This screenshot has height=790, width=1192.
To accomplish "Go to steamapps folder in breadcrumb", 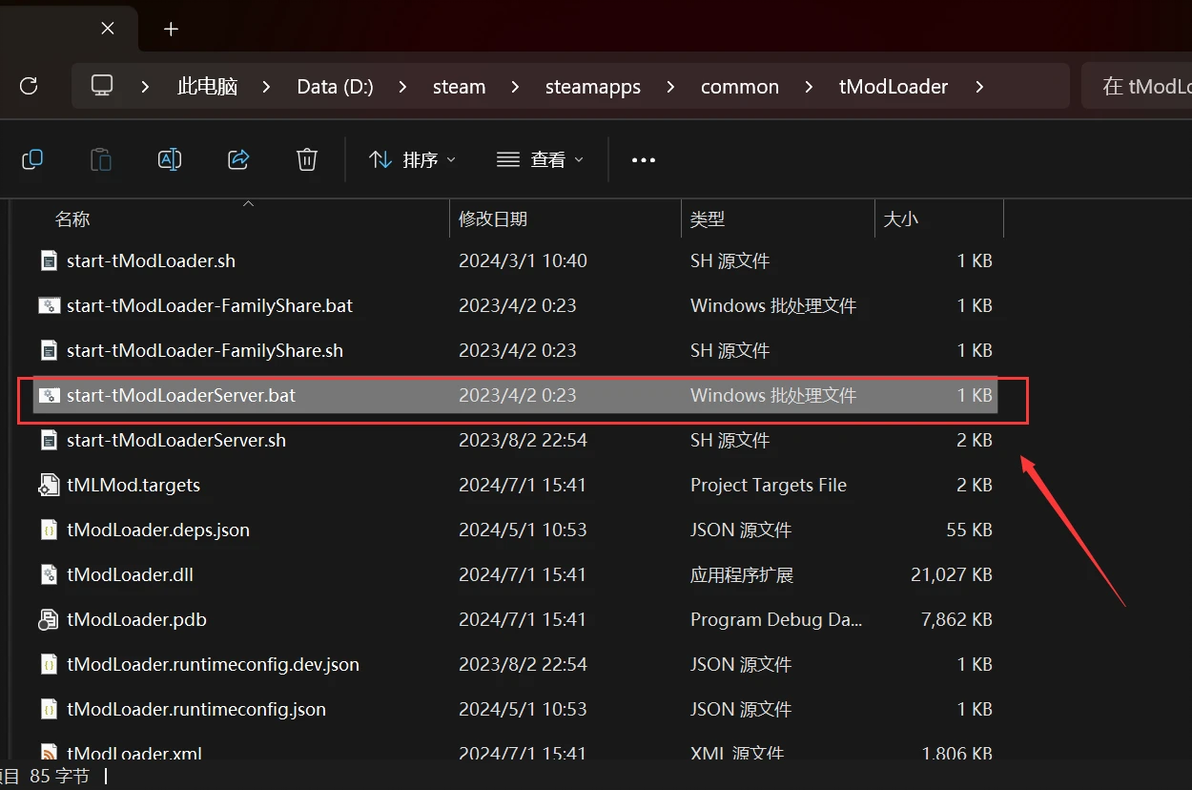I will coord(593,87).
